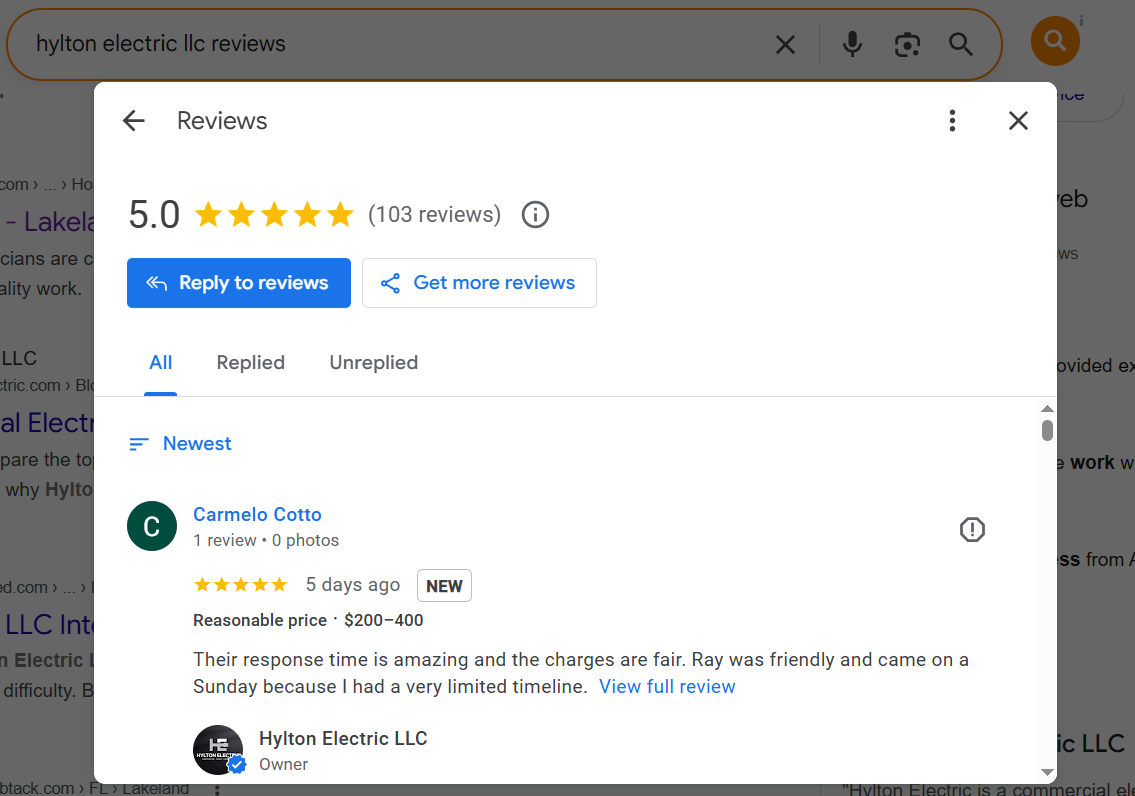
Task: Open the three-dot menu in Reviews header
Action: (952, 120)
